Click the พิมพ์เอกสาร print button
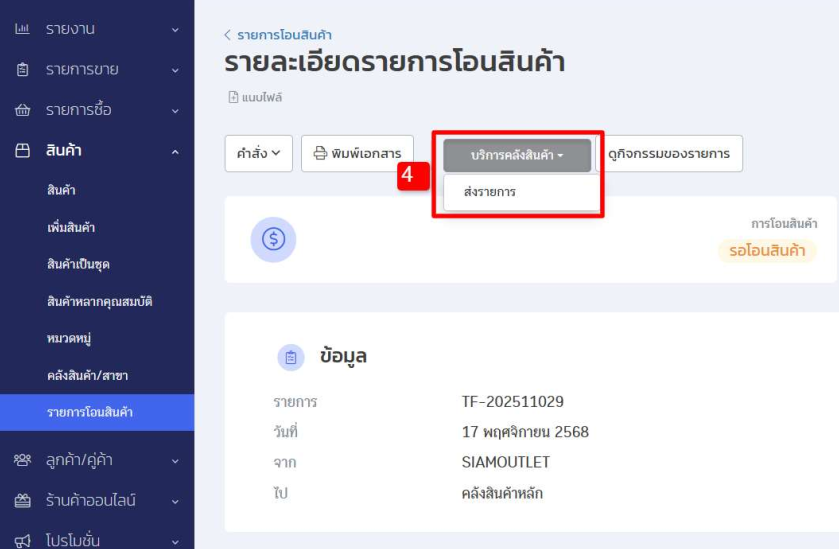This screenshot has height=549, width=839. click(357, 154)
